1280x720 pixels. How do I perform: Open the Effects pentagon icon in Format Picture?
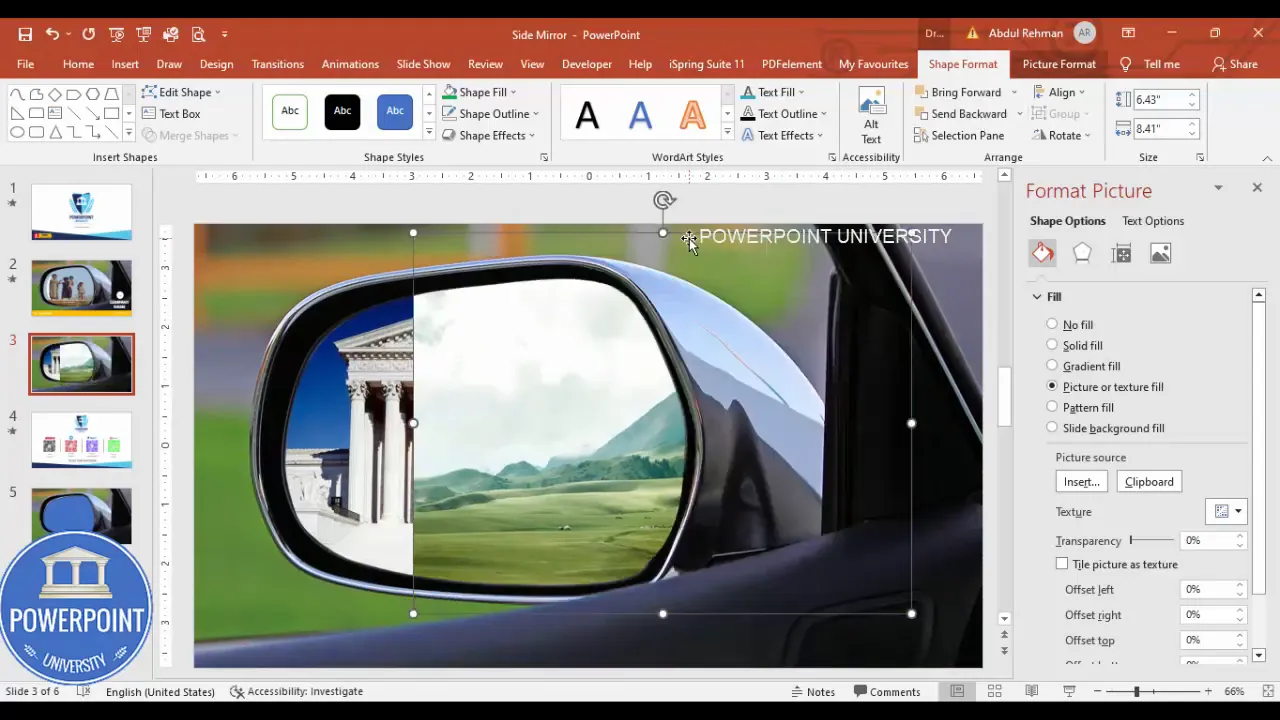click(x=1082, y=254)
